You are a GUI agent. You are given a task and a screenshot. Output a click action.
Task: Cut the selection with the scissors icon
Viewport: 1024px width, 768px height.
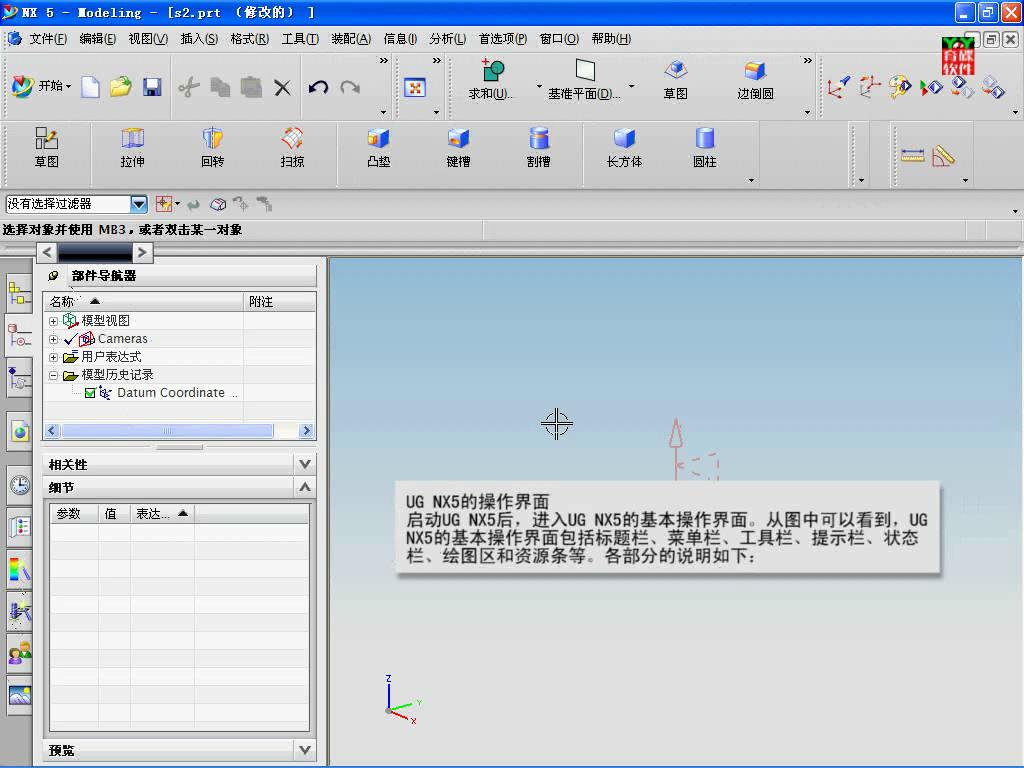pyautogui.click(x=189, y=87)
